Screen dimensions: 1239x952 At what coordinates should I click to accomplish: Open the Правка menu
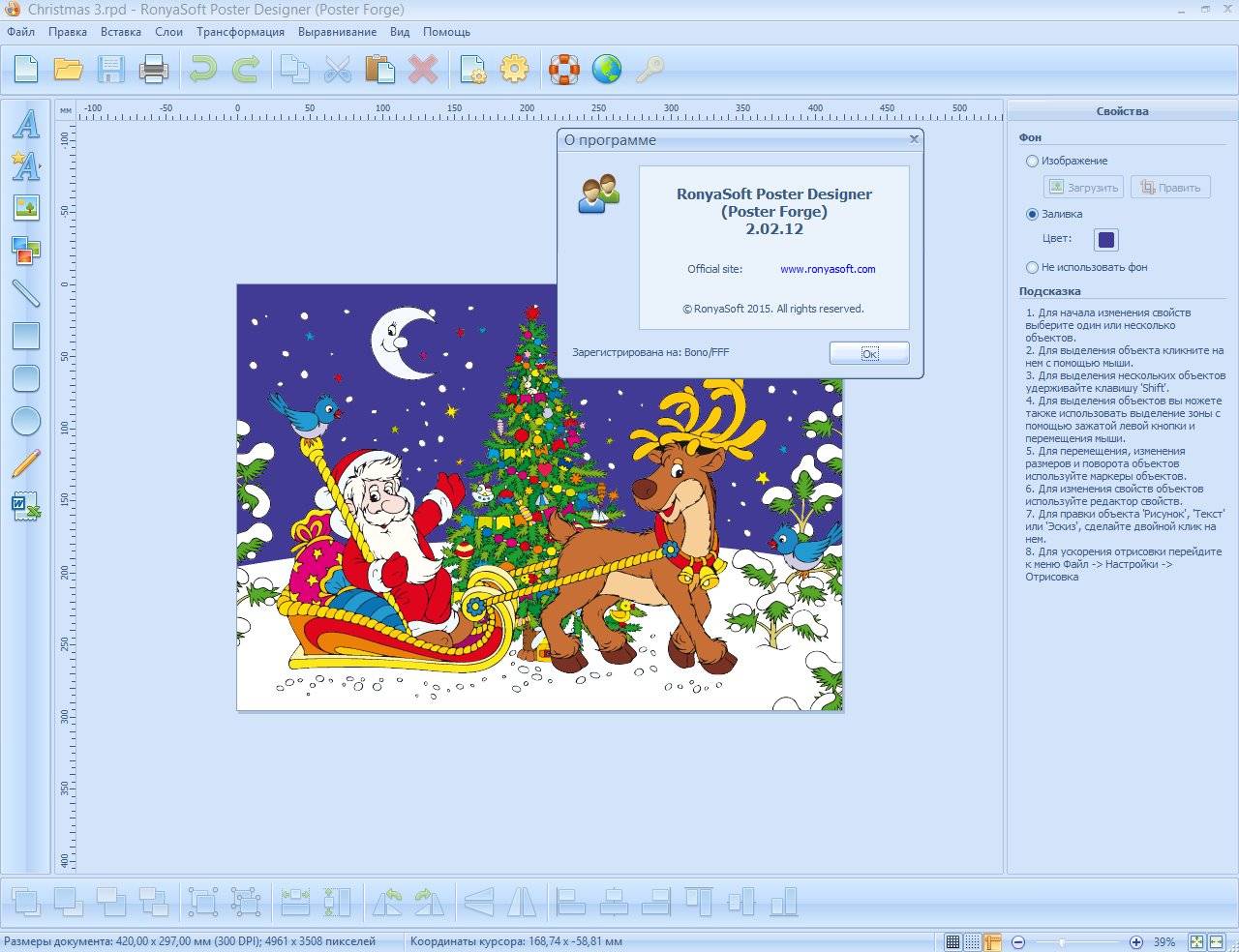(68, 32)
